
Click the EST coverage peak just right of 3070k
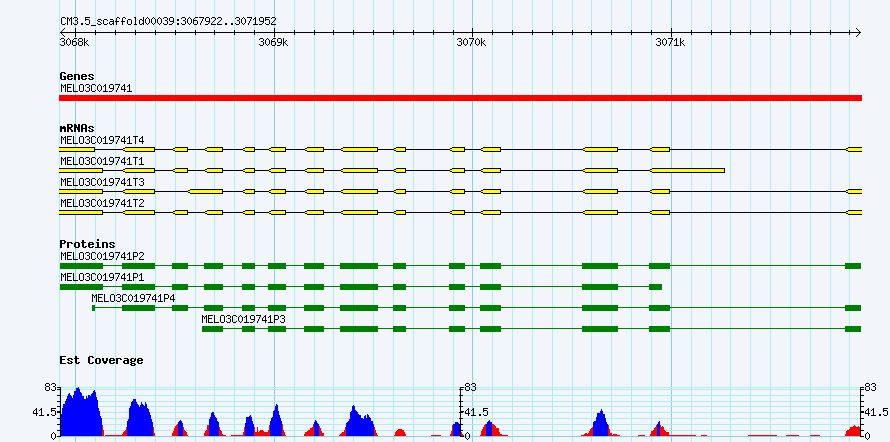(x=490, y=428)
